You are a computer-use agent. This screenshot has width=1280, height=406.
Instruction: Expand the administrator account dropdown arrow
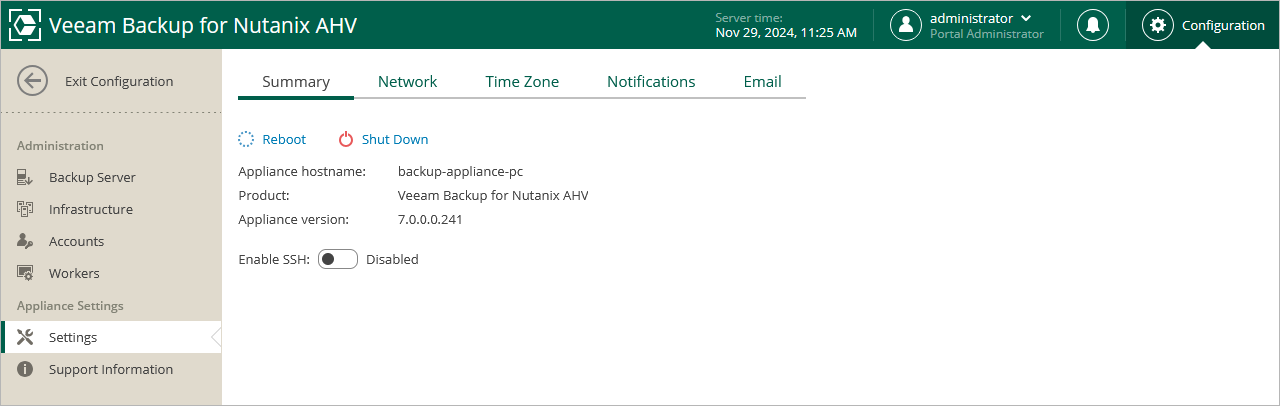1026,18
